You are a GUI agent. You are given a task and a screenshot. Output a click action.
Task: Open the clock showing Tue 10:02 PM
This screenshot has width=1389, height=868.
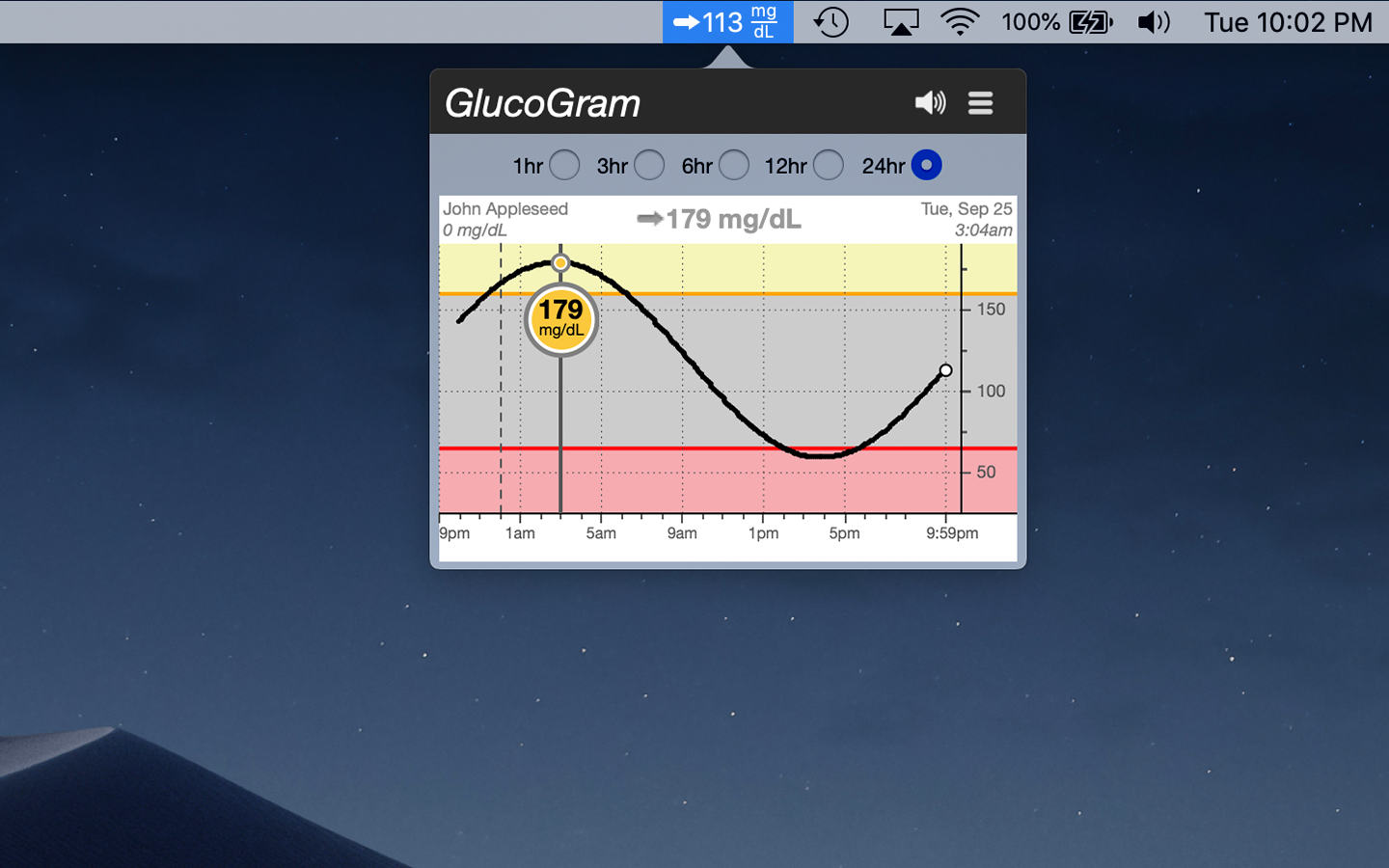click(1288, 21)
